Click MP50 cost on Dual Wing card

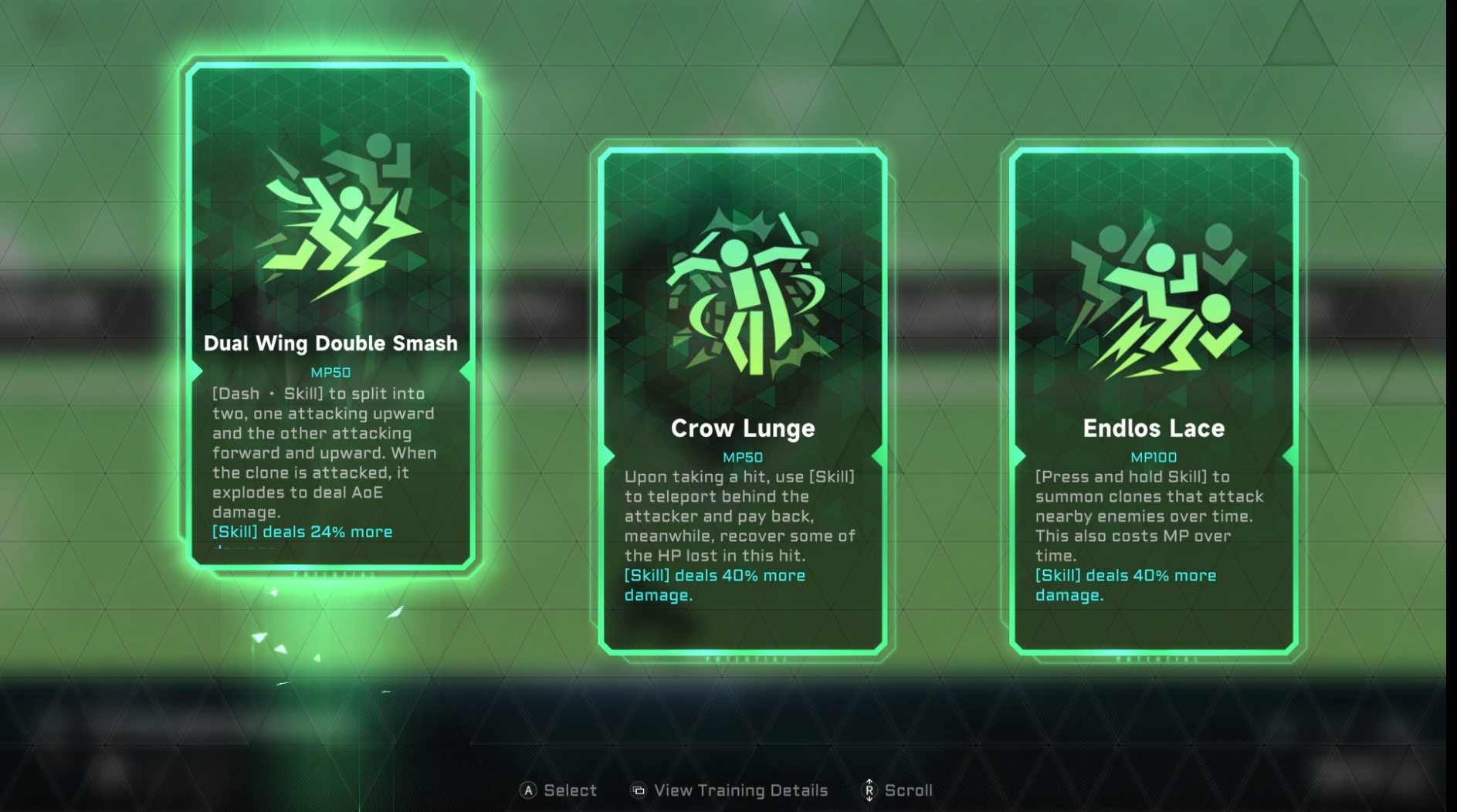pyautogui.click(x=330, y=372)
